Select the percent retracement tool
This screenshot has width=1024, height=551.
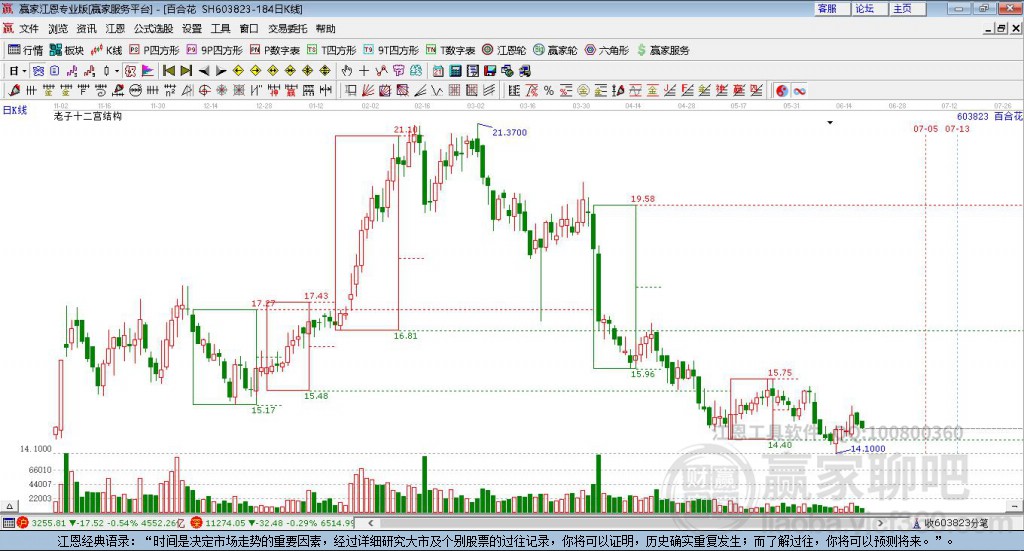coord(549,91)
